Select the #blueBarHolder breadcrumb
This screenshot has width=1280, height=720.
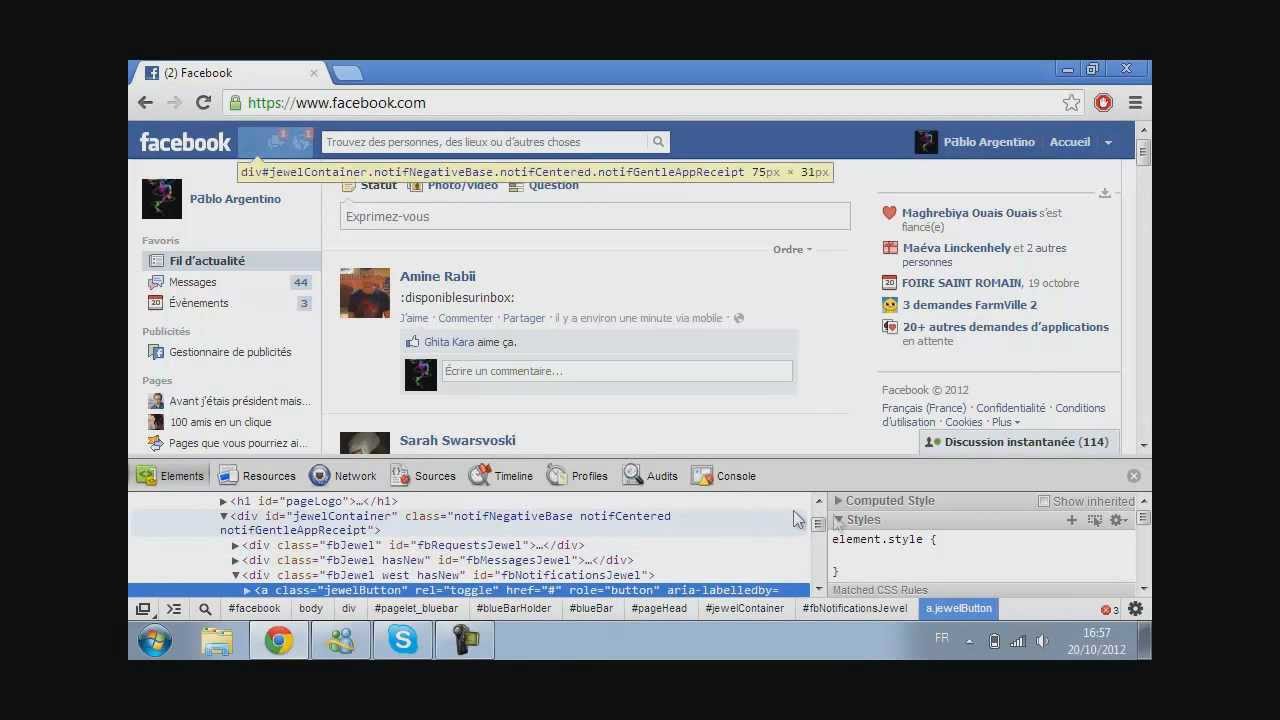pyautogui.click(x=514, y=608)
